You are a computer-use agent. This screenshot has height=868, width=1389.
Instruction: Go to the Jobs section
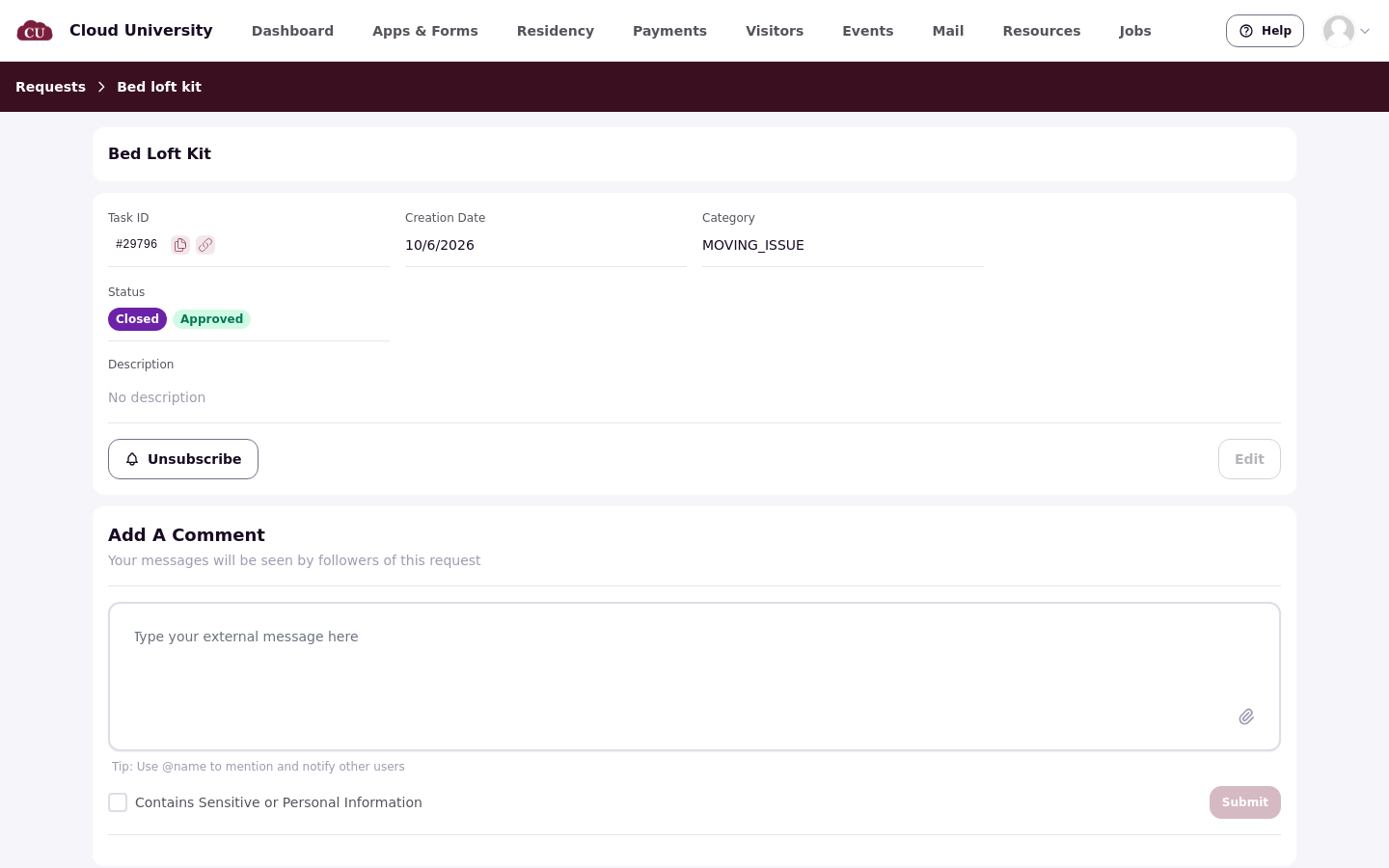(1135, 31)
